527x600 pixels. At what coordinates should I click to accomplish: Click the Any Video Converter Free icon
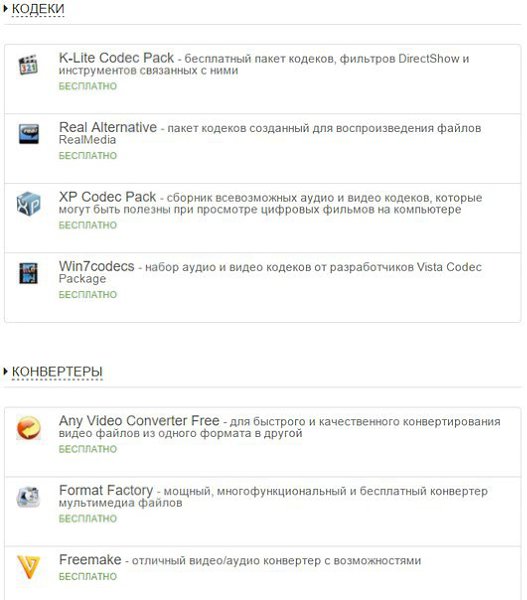(x=28, y=427)
